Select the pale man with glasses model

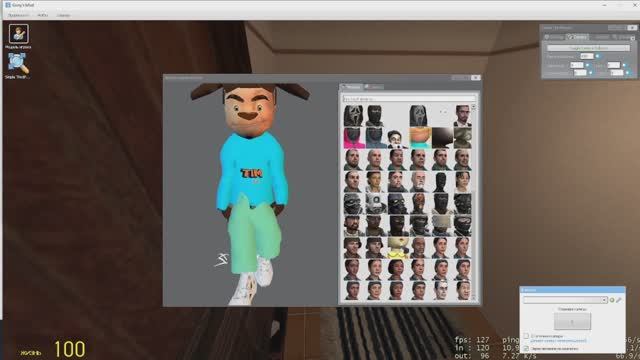tap(442, 291)
